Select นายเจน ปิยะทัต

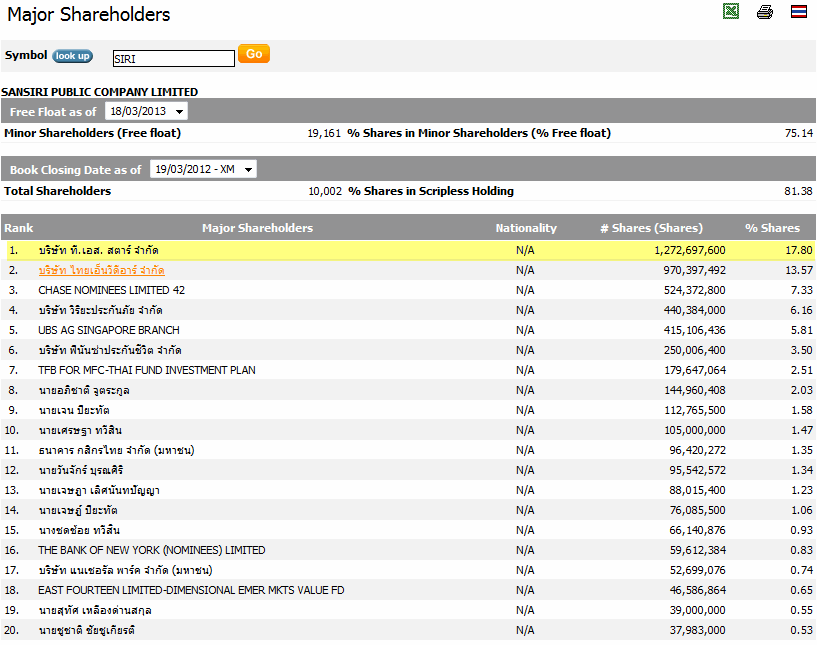(x=74, y=410)
